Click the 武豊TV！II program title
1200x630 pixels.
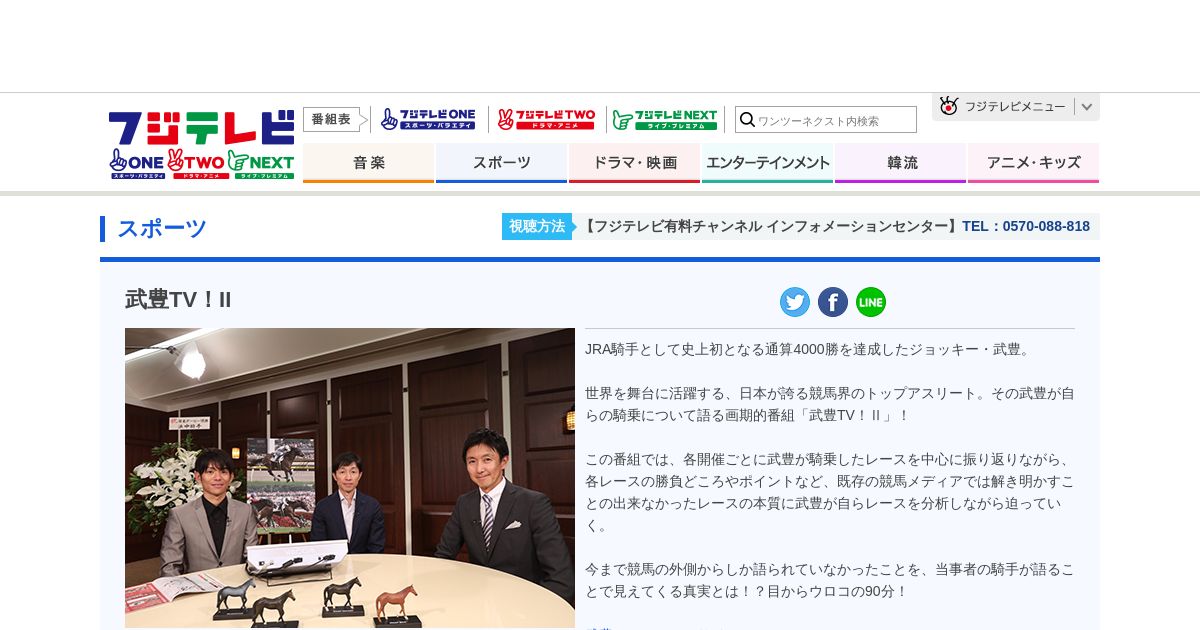tap(178, 299)
